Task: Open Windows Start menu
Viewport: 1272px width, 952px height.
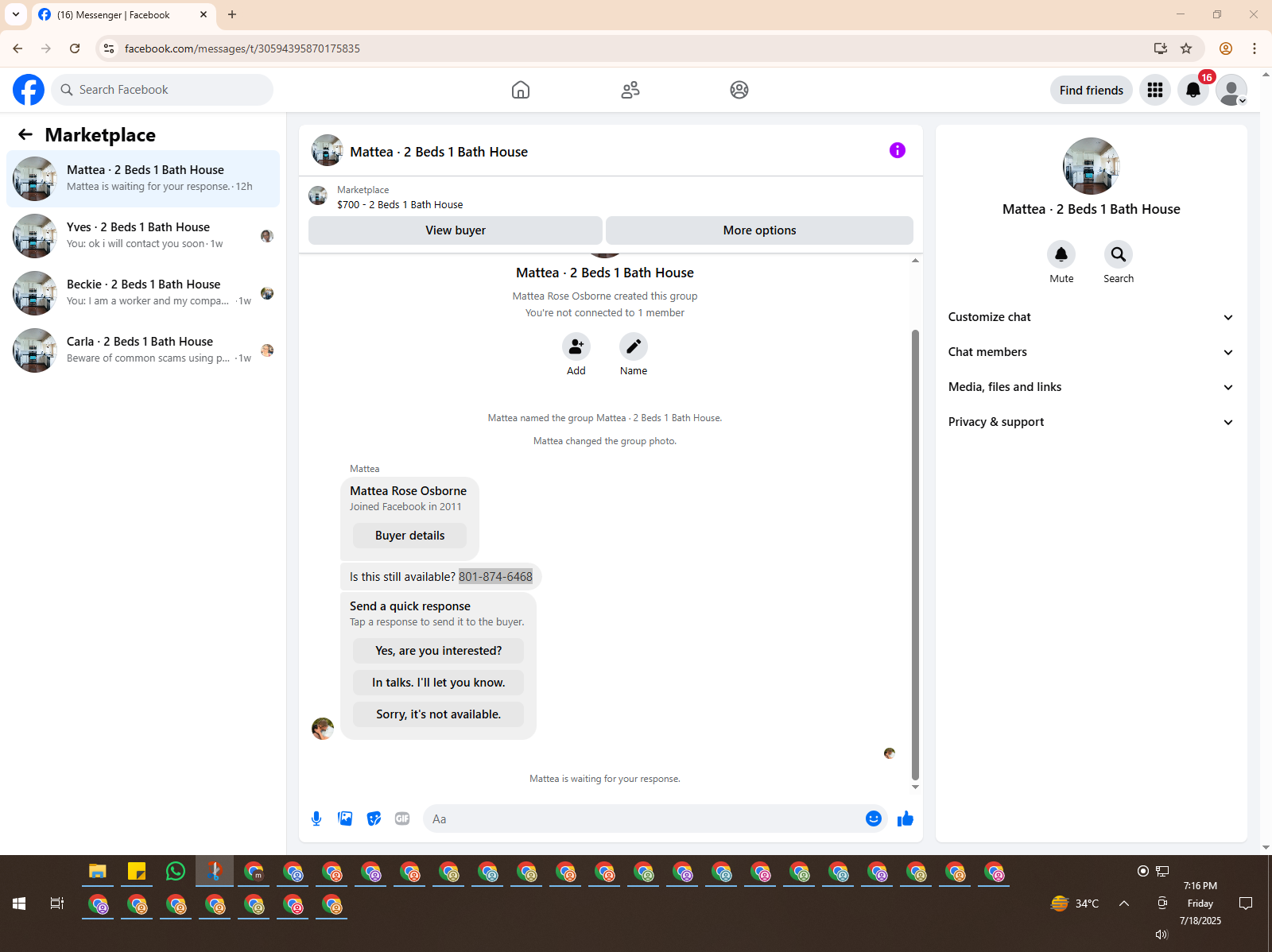Action: point(19,904)
